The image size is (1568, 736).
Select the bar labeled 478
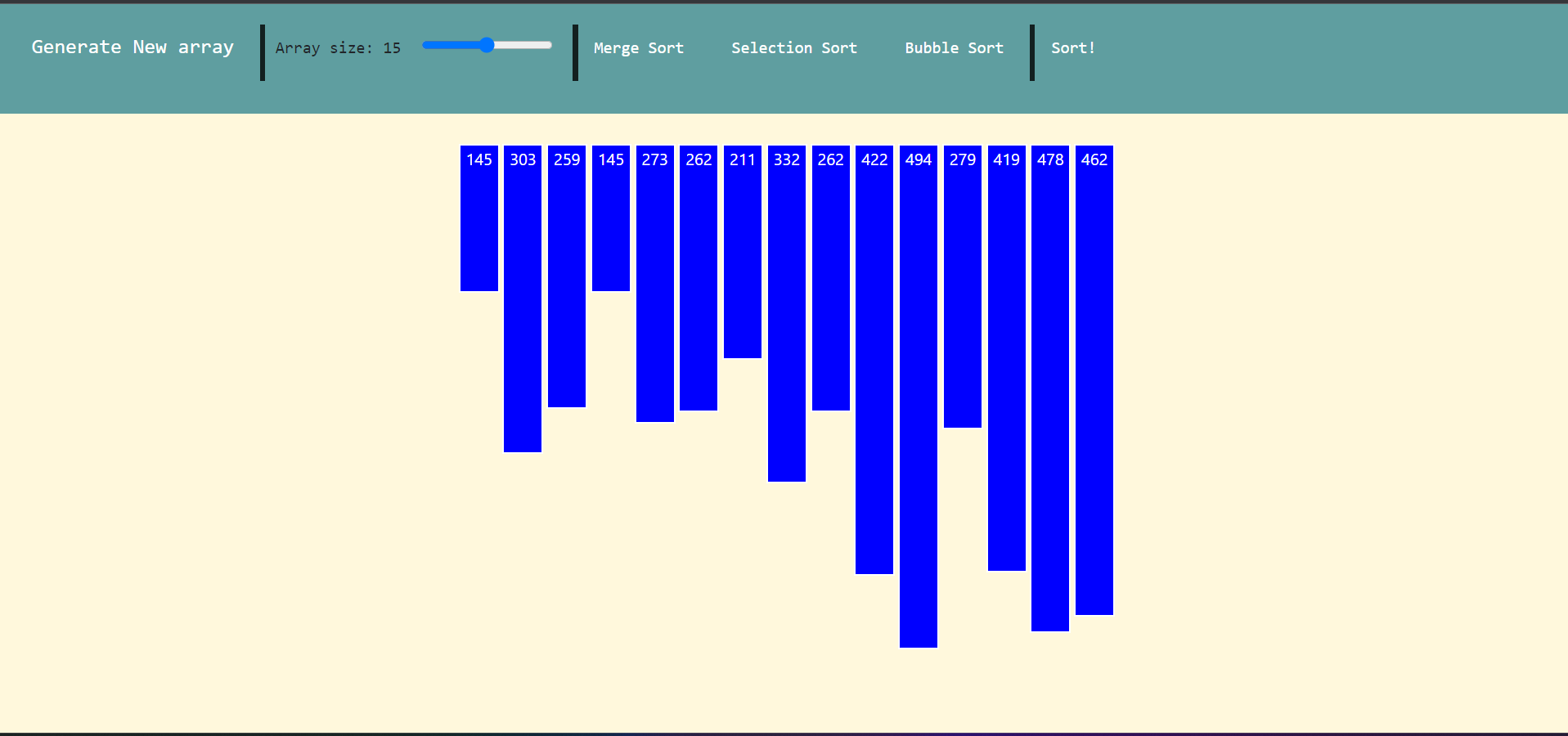tap(1050, 388)
